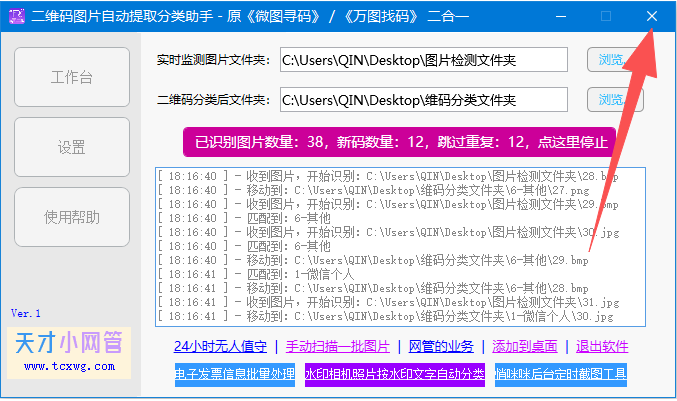This screenshot has height=401, width=677.
Task: Open 电子发票信息批量处理 tool link
Action: click(x=234, y=375)
